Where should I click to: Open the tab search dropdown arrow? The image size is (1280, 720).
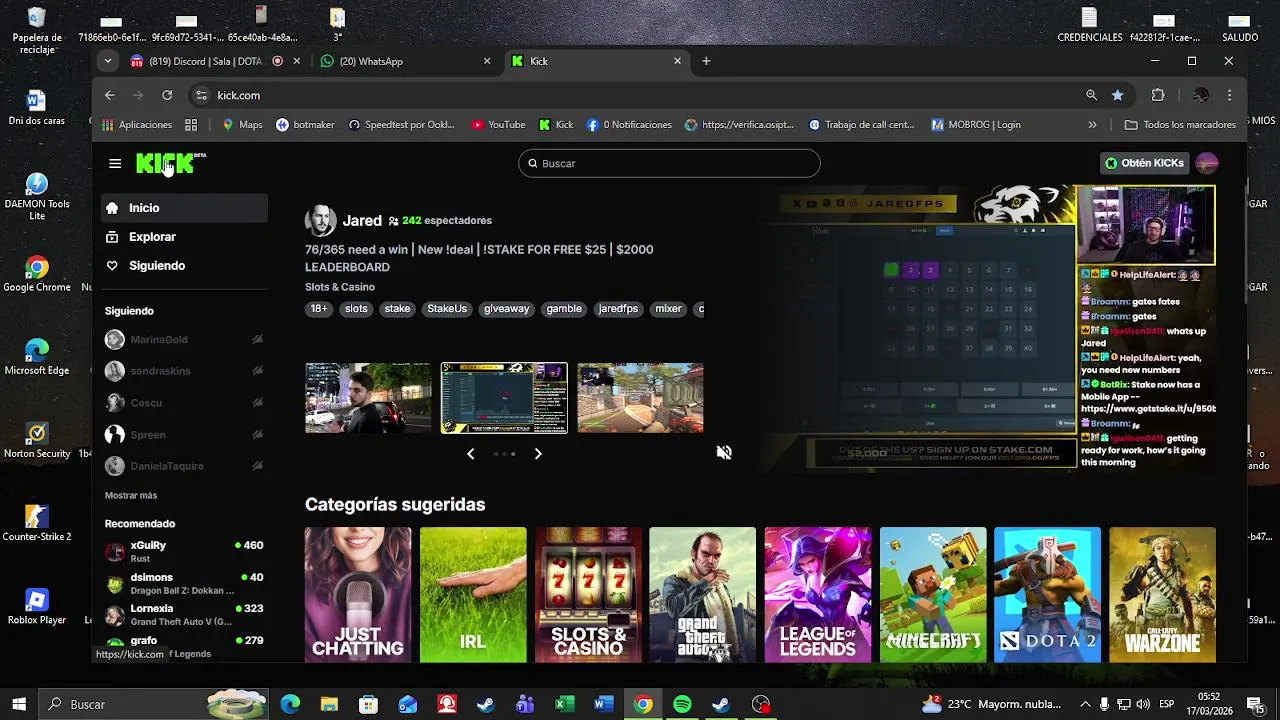(107, 61)
